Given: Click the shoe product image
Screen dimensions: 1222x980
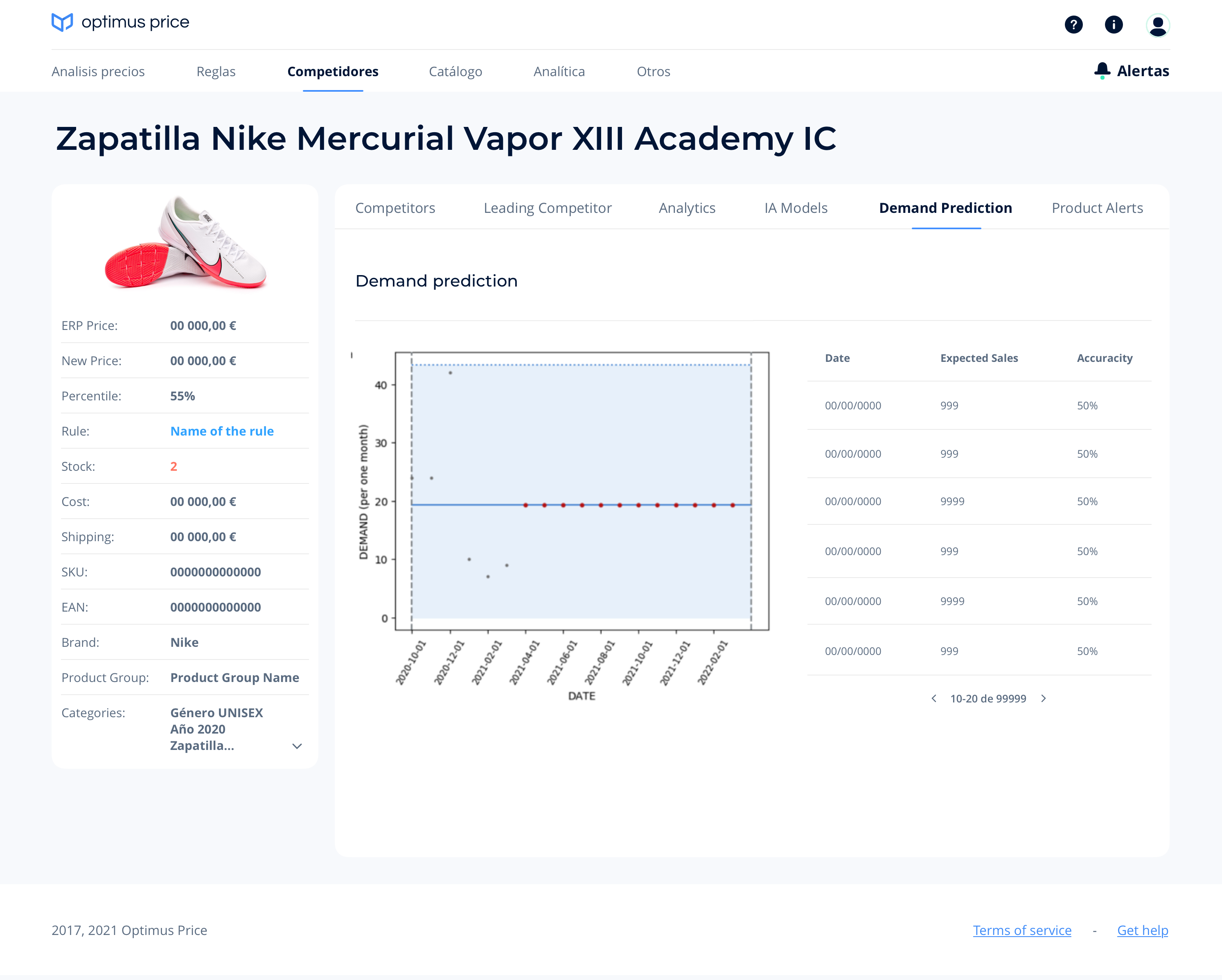Looking at the screenshot, I should point(185,244).
